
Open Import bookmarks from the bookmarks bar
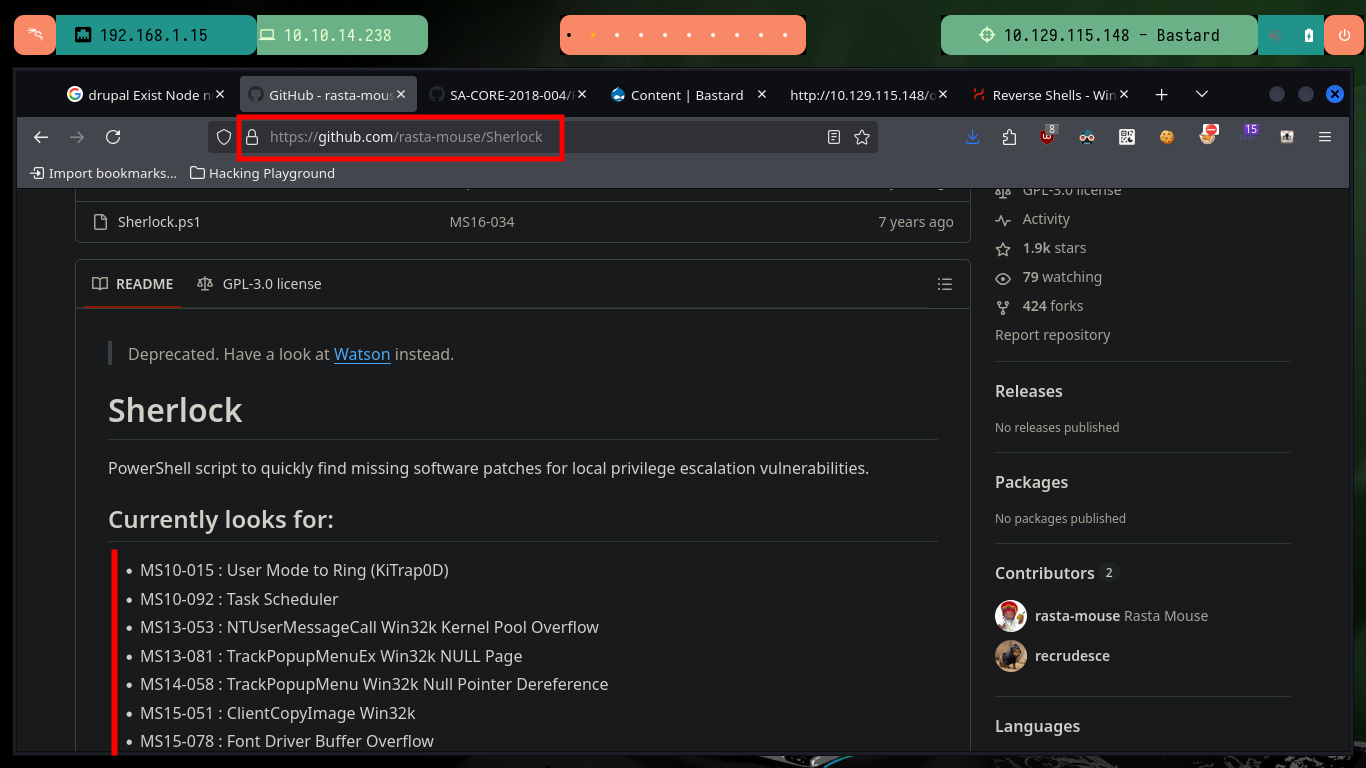pyautogui.click(x=104, y=173)
